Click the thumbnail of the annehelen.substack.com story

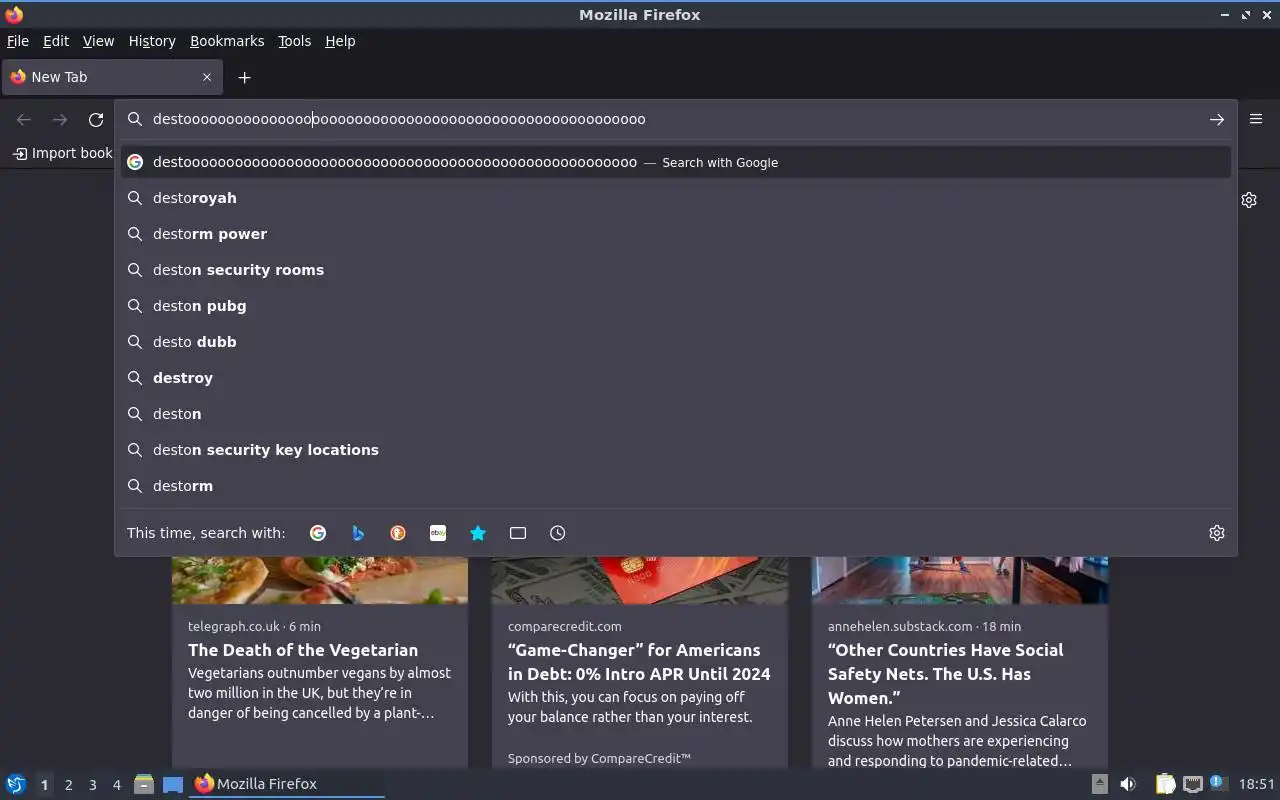pos(960,580)
